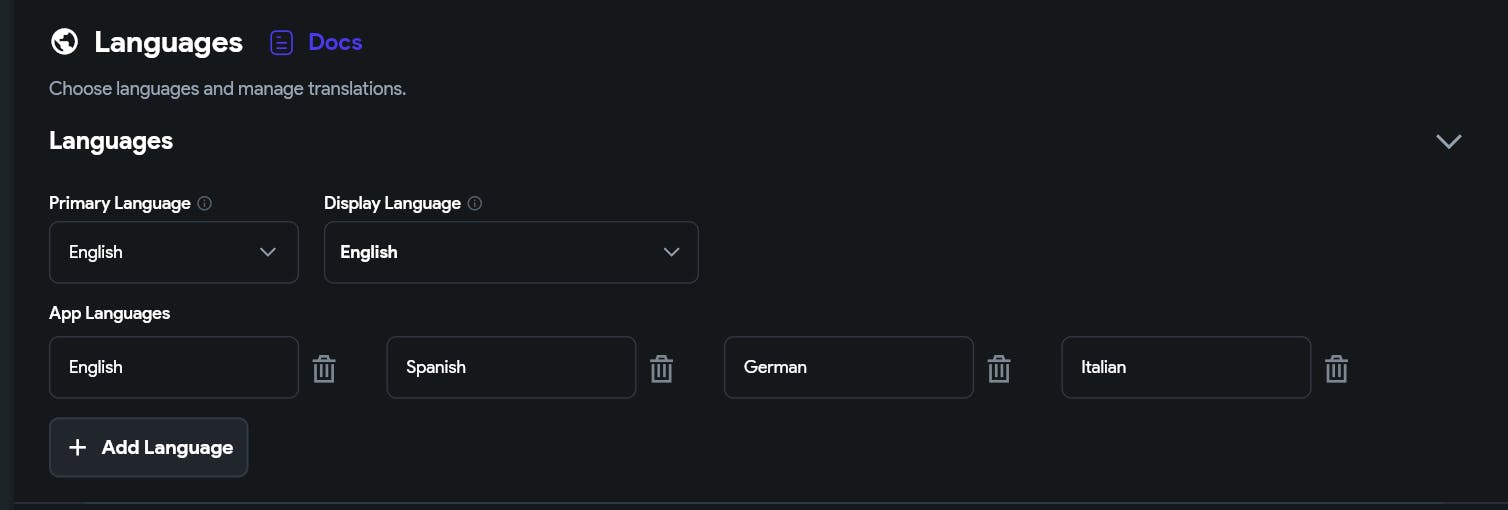This screenshot has width=1508, height=510.
Task: Open the Docs link
Action: tap(335, 42)
